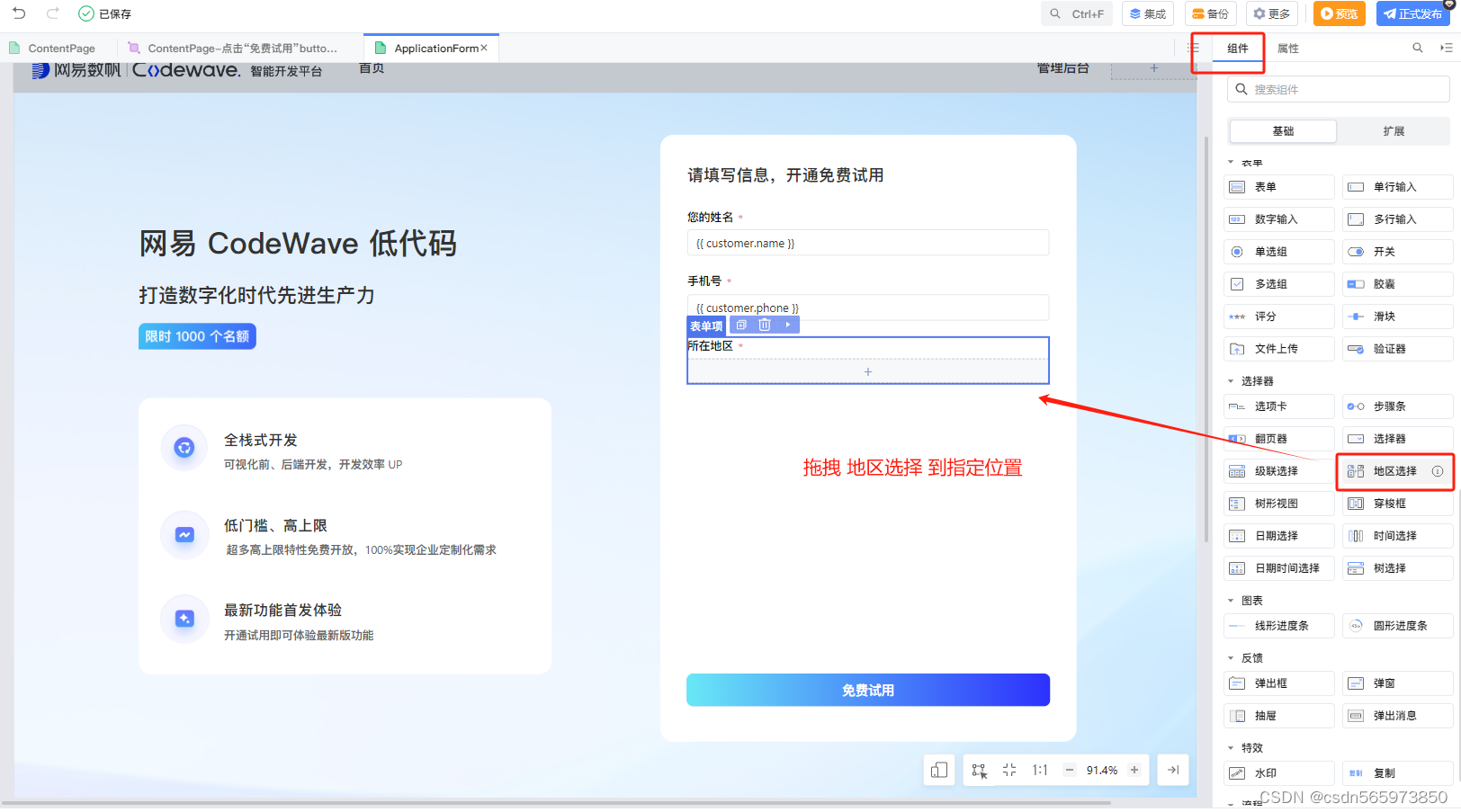
Task: Click the 您的姓名 customer.name input field
Action: (868, 243)
